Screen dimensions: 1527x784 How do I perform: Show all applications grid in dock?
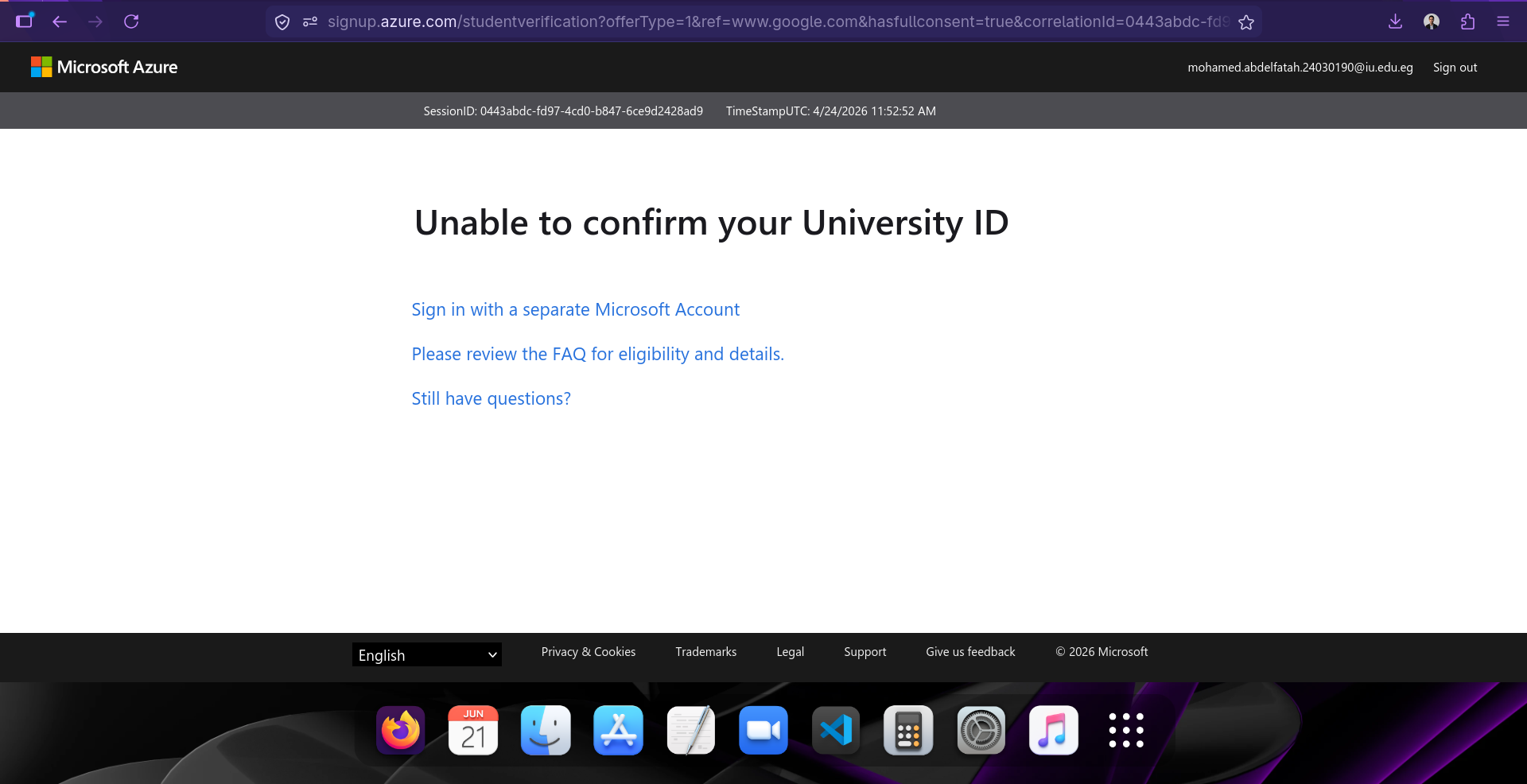[x=1126, y=730]
